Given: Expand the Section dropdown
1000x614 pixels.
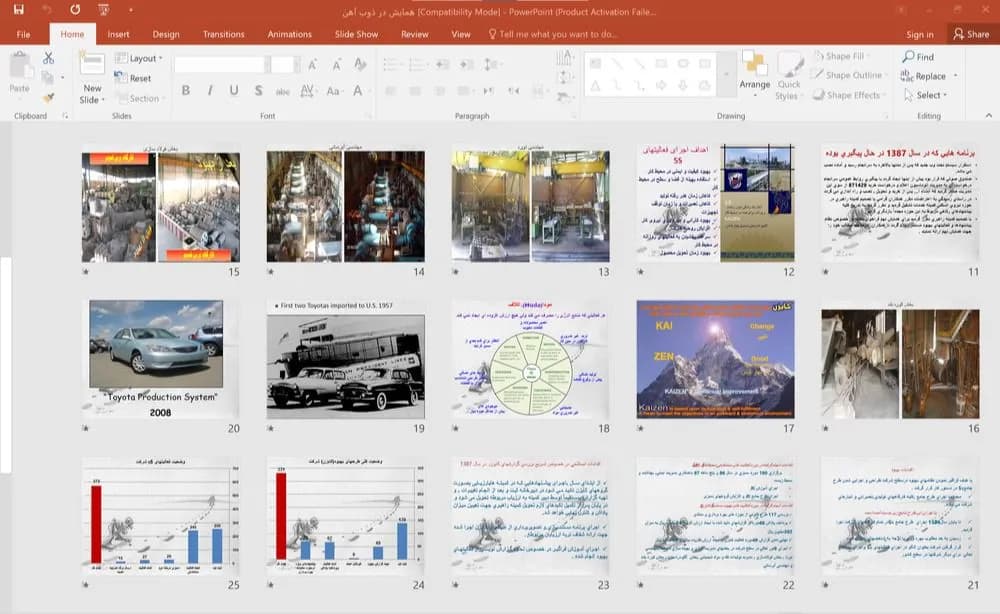Looking at the screenshot, I should [140, 98].
